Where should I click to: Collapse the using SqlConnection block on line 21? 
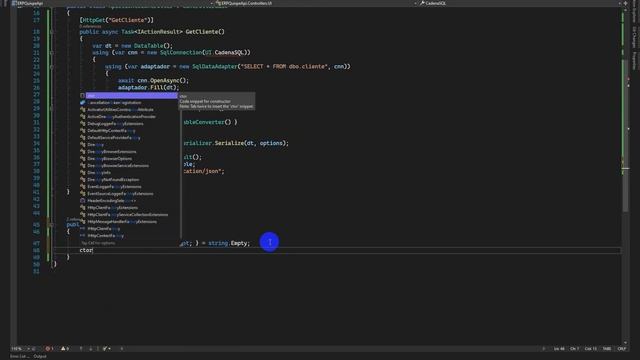51,53
